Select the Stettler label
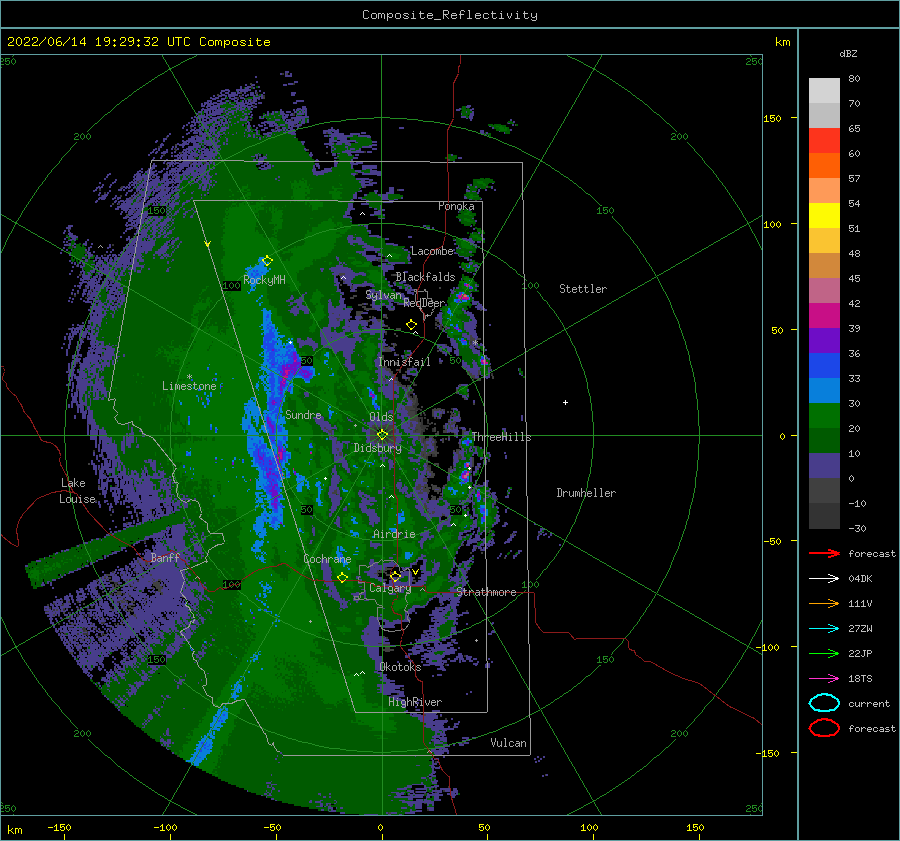Screen dimensions: 900x841 583,289
